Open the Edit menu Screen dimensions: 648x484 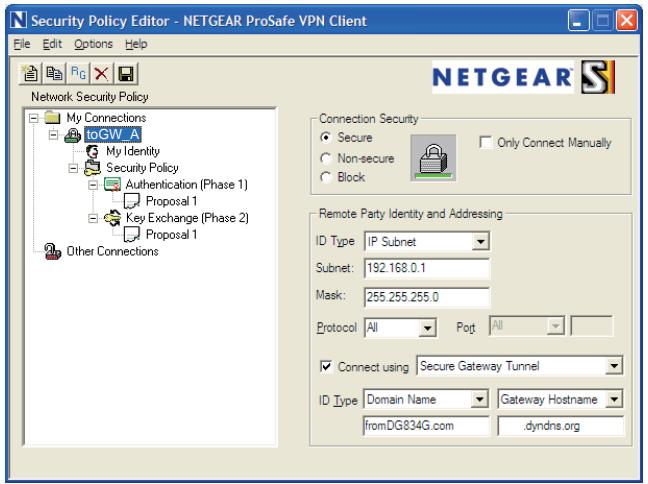point(52,44)
